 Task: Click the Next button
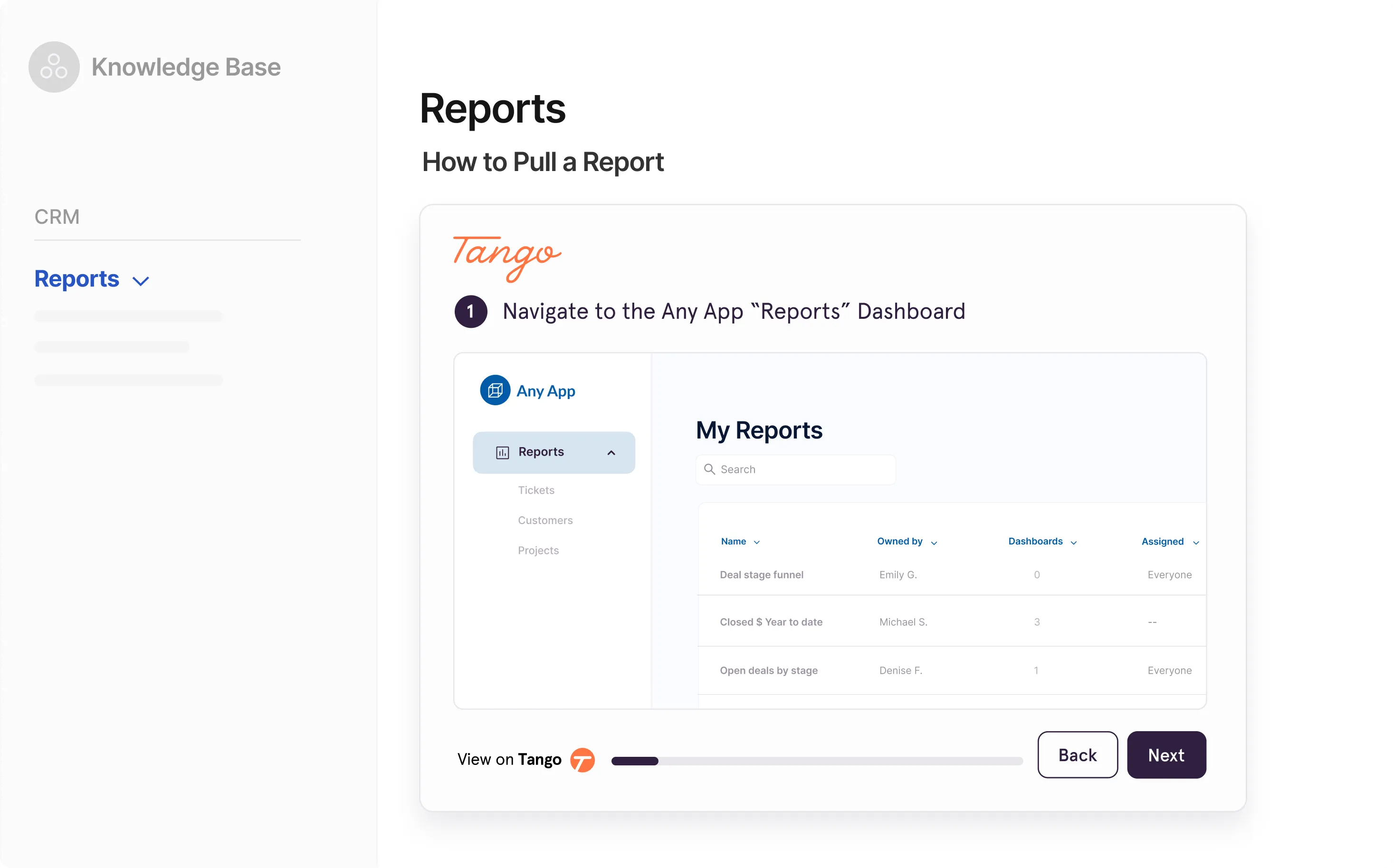(1166, 755)
